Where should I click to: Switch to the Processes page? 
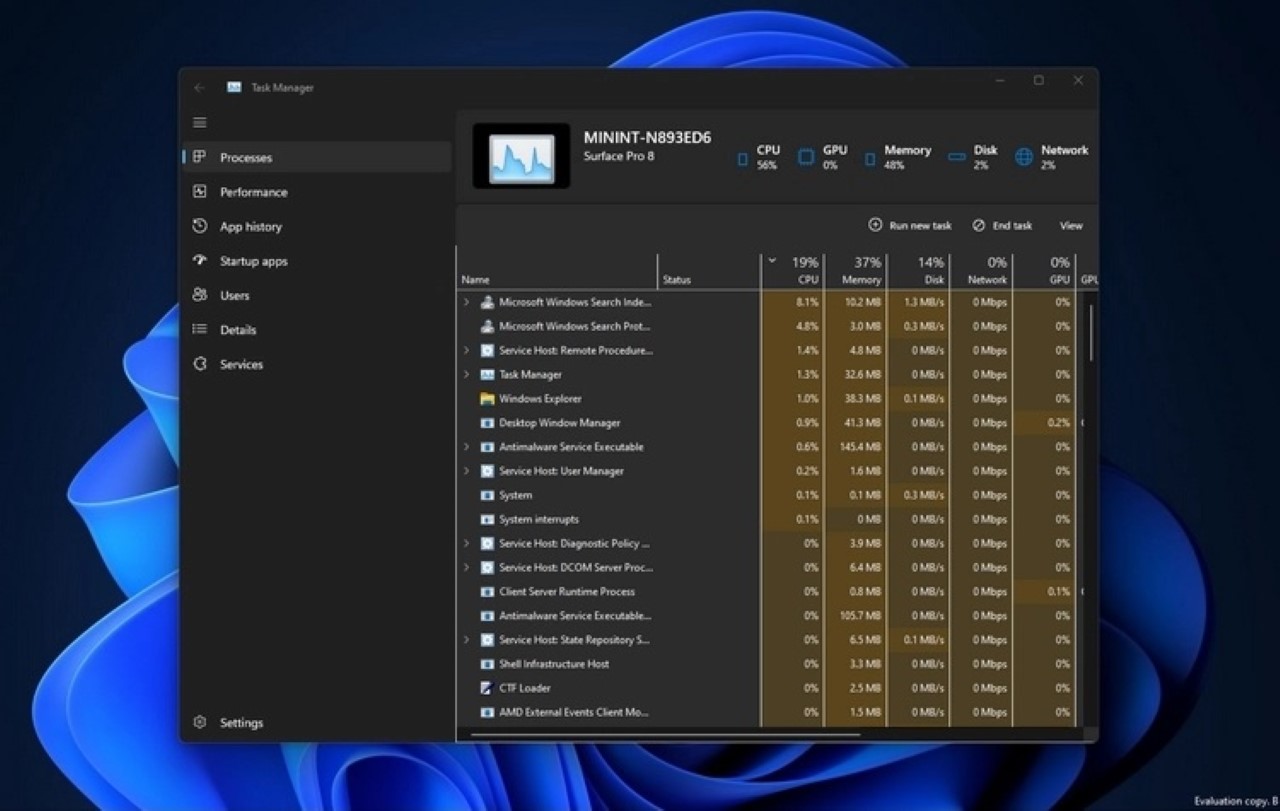tap(318, 157)
